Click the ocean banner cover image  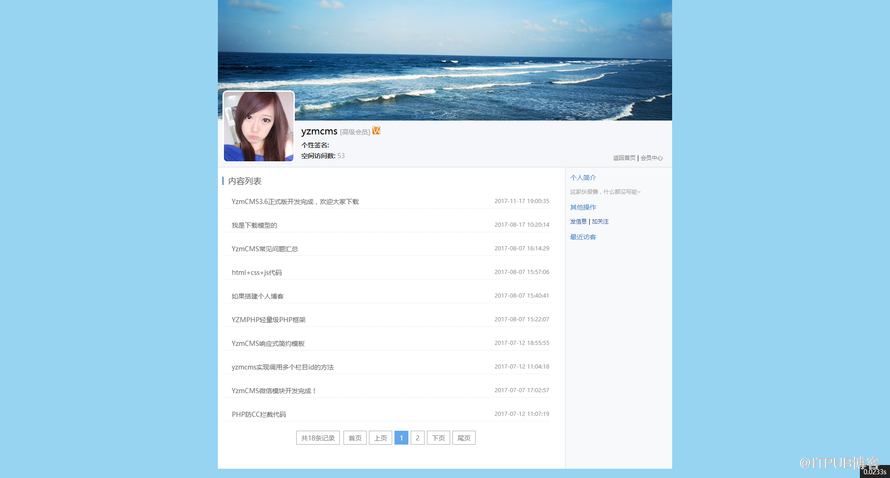[445, 60]
